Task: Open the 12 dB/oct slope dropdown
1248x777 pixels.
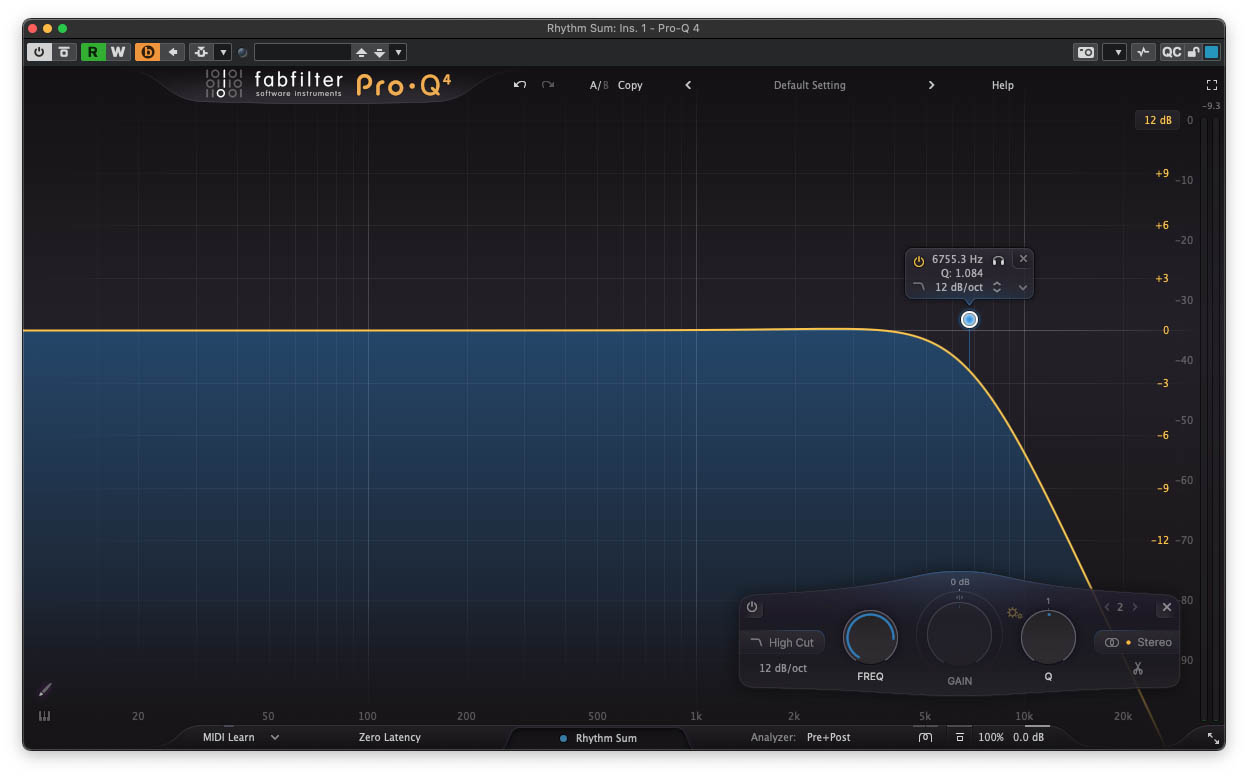Action: [1022, 287]
